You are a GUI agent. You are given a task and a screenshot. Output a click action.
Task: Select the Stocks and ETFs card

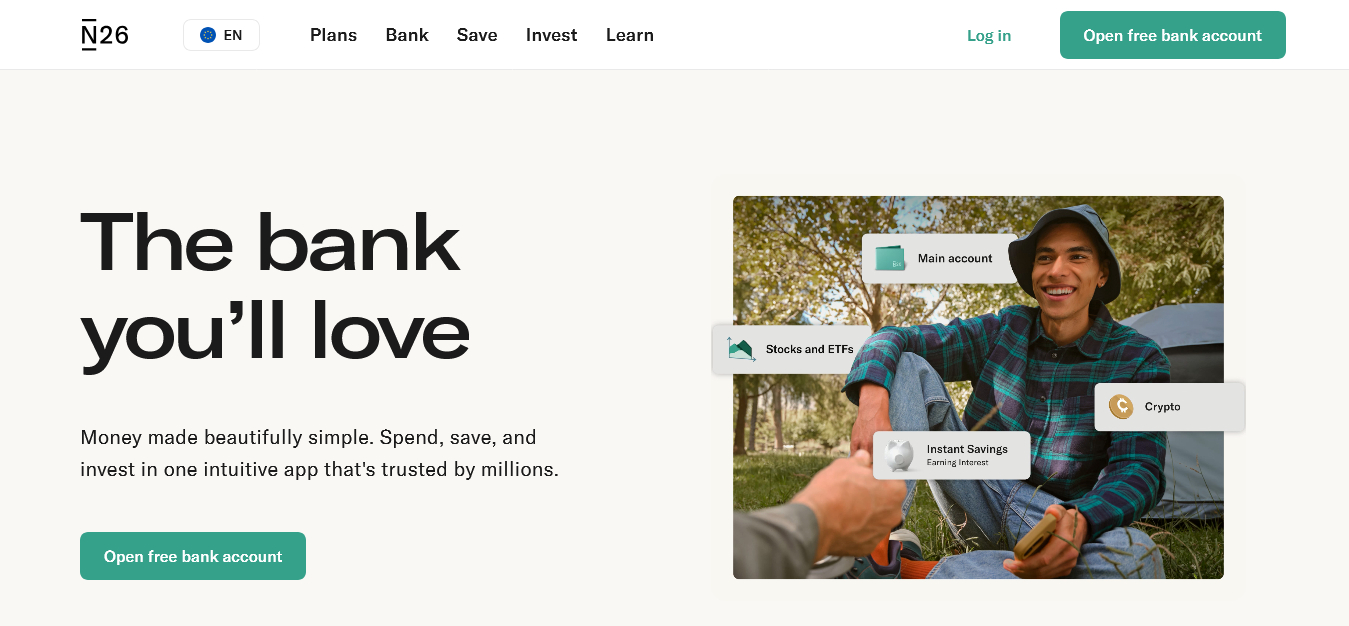tap(791, 349)
